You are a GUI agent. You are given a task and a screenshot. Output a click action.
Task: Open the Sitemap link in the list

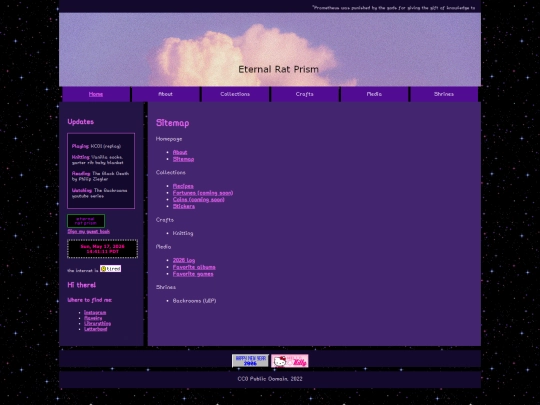[183, 159]
